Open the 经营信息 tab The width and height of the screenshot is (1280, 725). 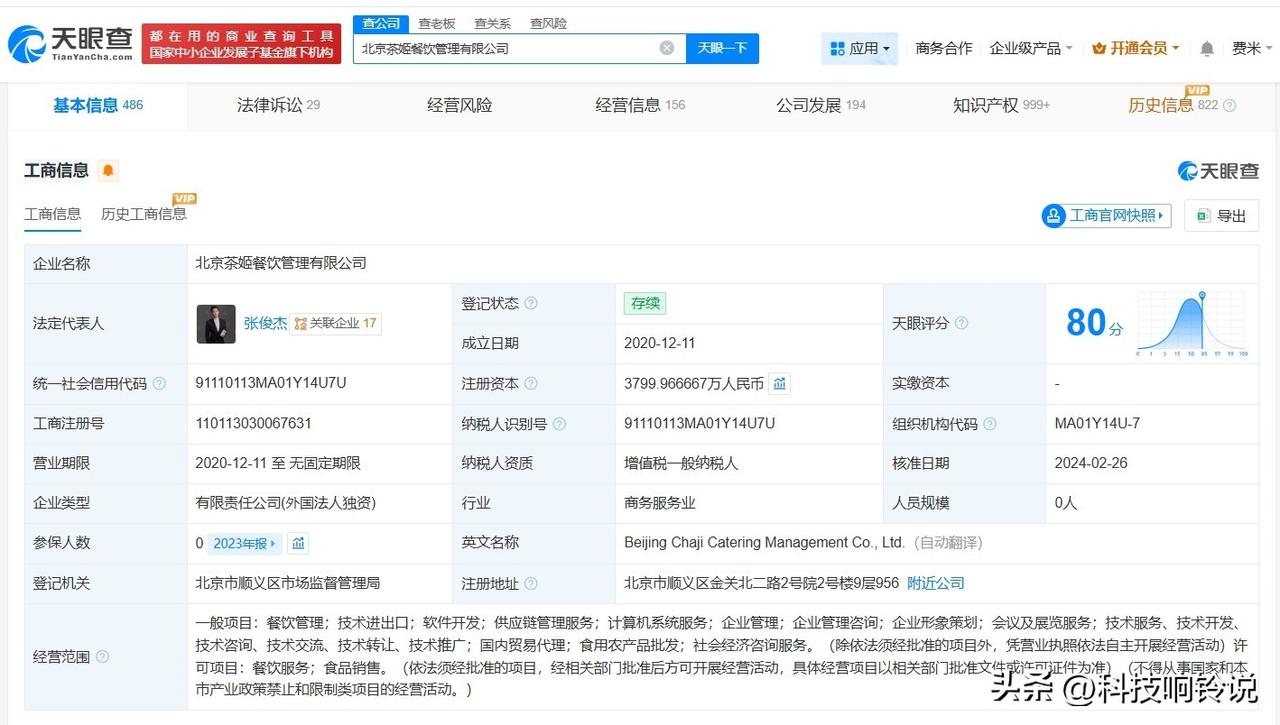(640, 105)
